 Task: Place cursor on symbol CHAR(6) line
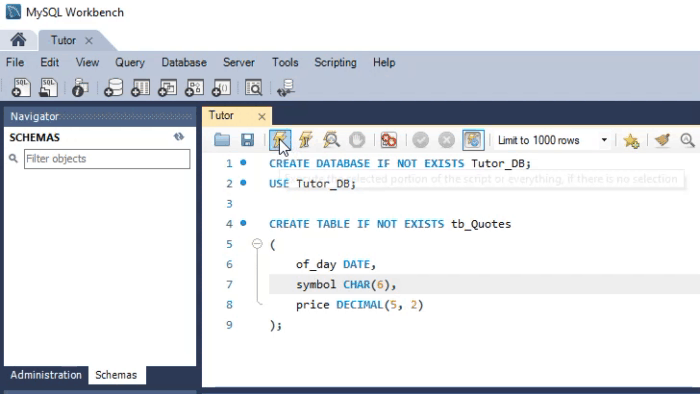point(346,284)
